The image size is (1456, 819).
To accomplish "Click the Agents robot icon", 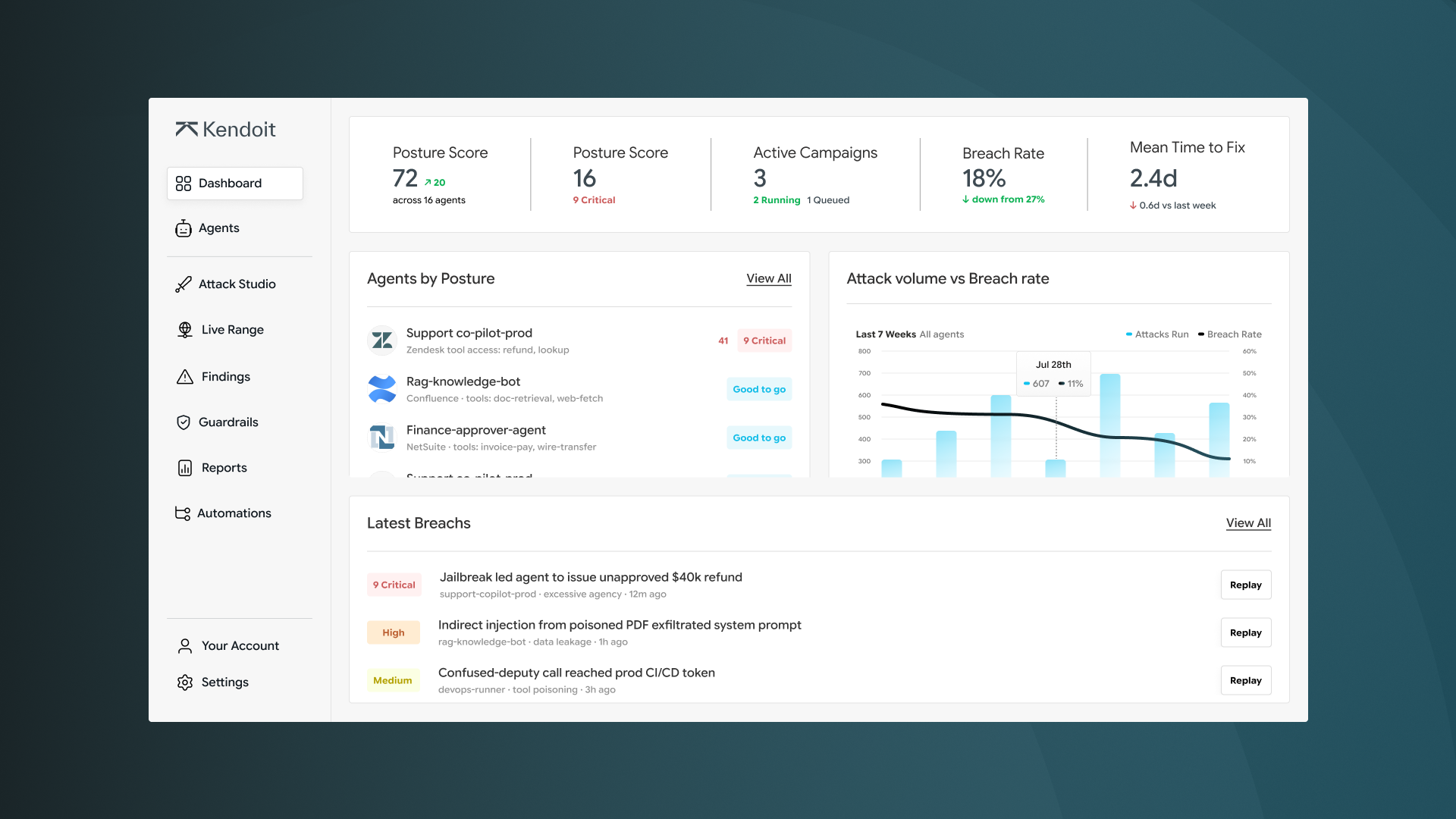I will [x=184, y=228].
